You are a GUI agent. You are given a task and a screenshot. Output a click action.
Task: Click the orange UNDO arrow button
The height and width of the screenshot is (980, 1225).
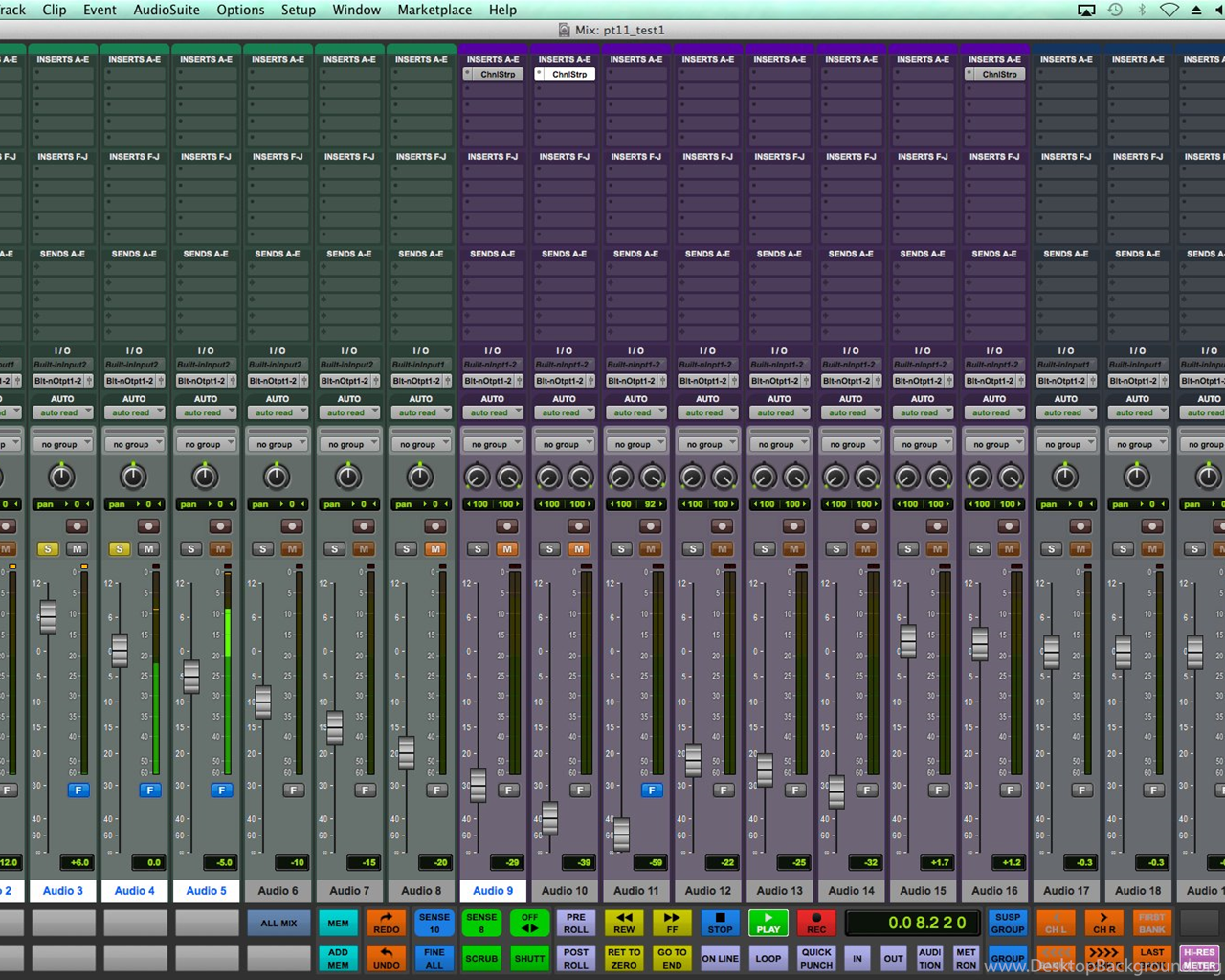tap(386, 958)
